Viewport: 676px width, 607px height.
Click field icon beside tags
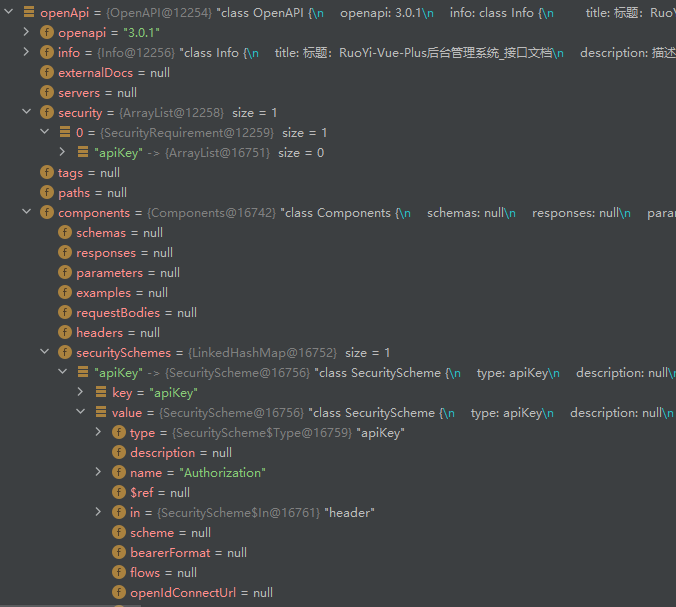(x=47, y=172)
